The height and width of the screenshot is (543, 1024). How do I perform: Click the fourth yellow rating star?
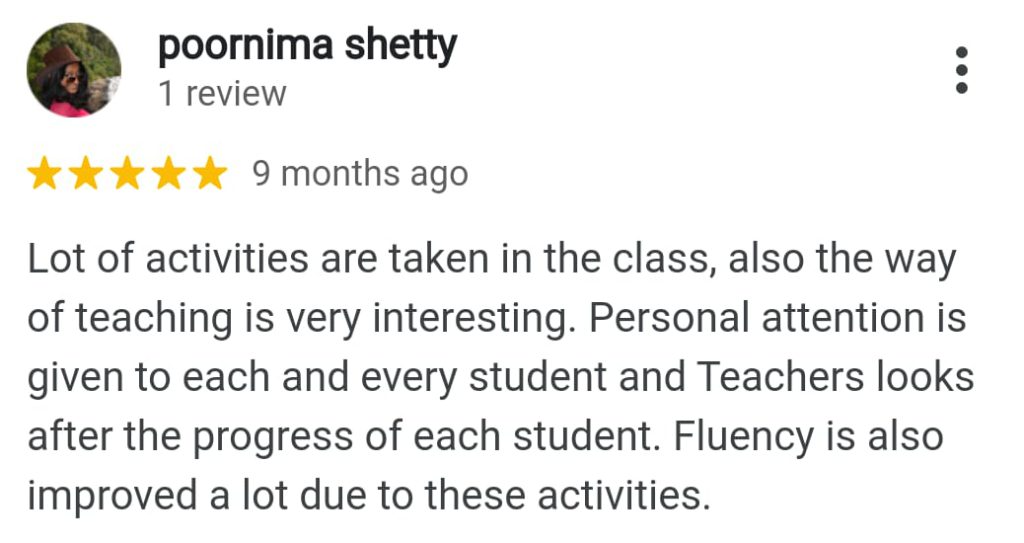point(169,174)
